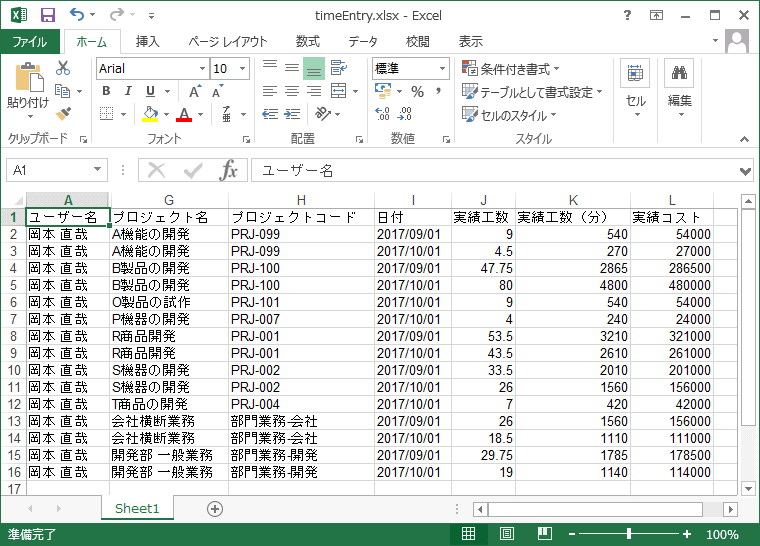The height and width of the screenshot is (546, 760).
Task: Switch to page layout view icon
Action: point(507,535)
